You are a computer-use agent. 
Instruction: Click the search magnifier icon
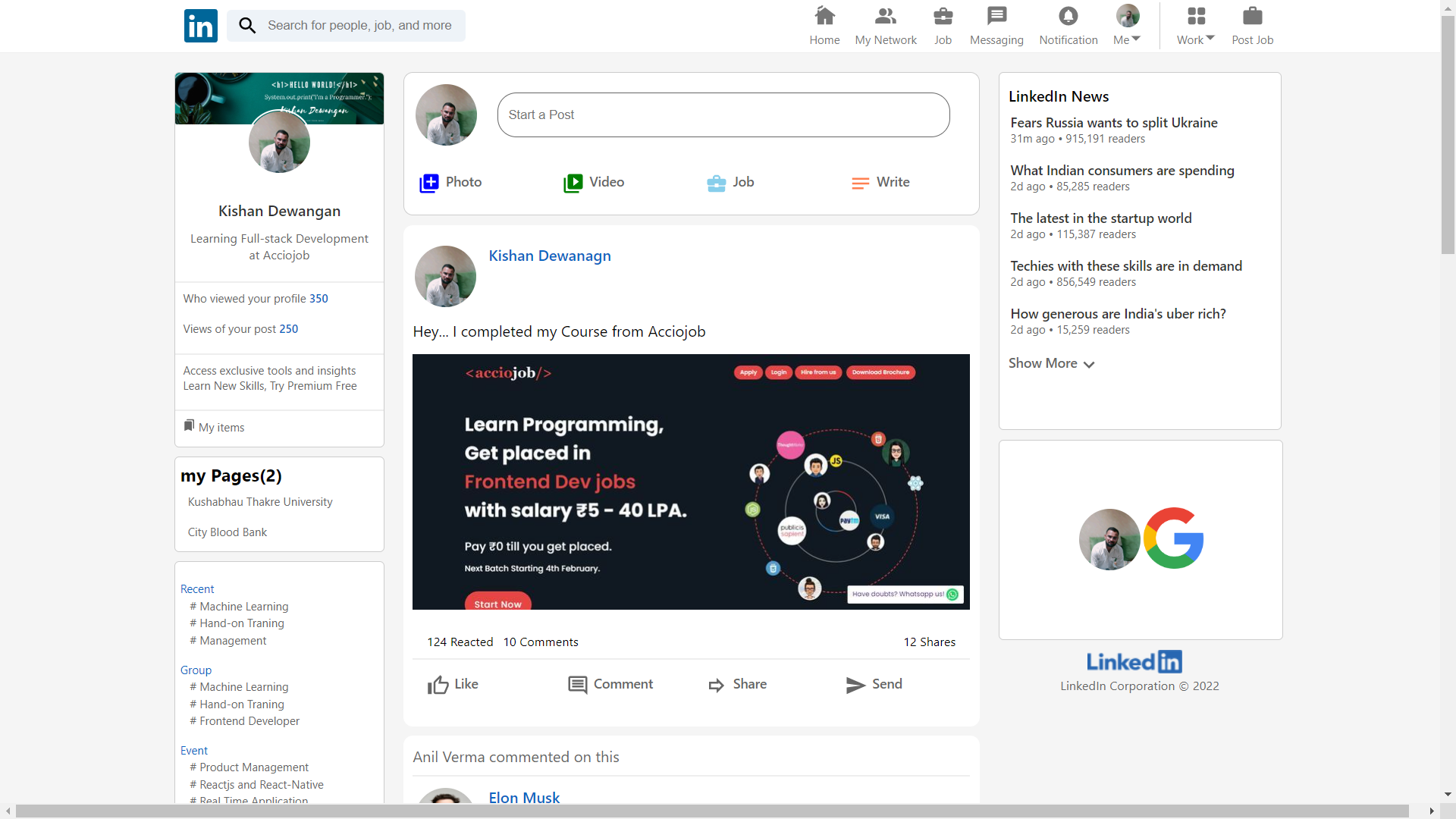coord(247,26)
